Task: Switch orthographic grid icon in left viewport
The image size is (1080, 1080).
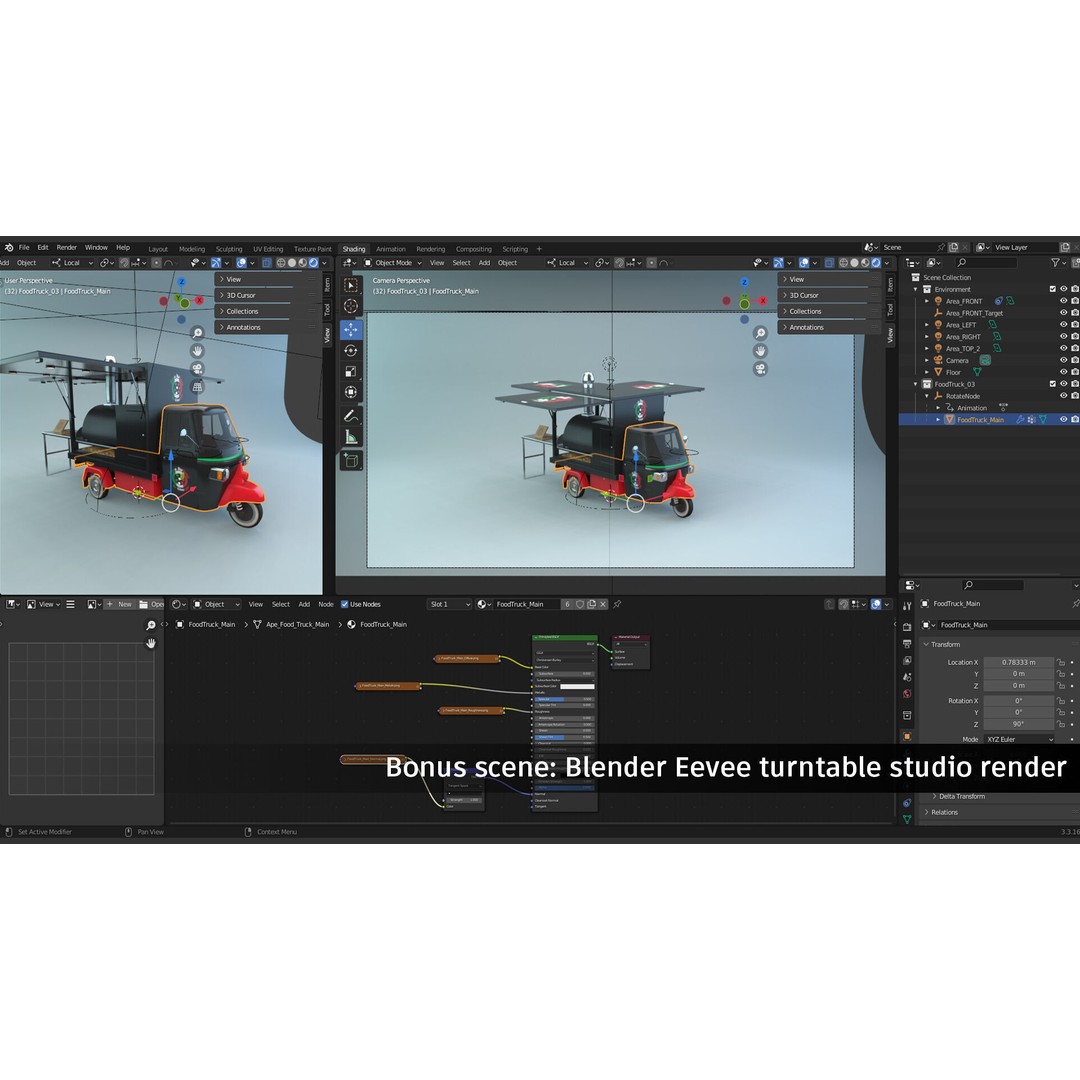Action: (x=198, y=387)
